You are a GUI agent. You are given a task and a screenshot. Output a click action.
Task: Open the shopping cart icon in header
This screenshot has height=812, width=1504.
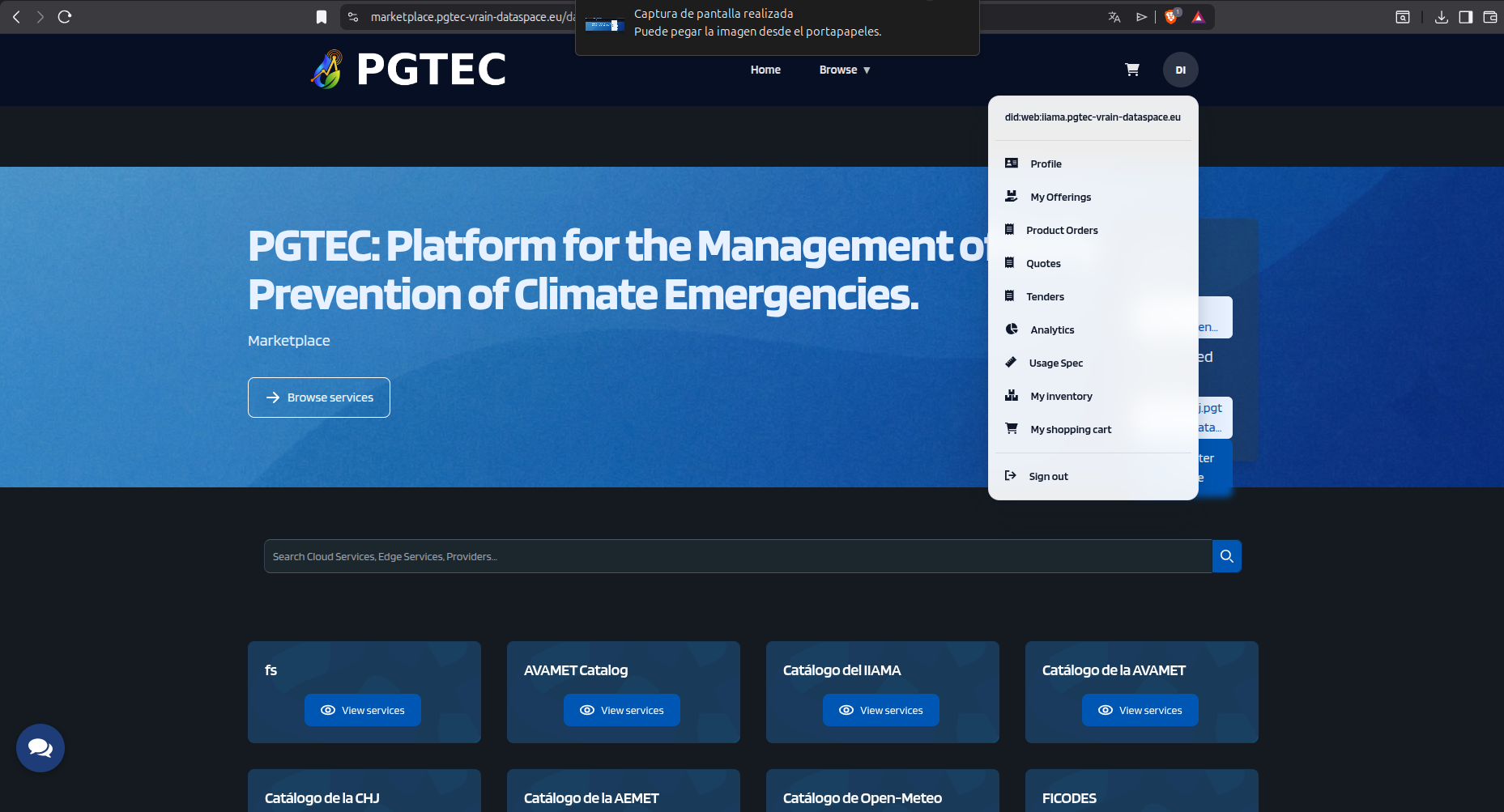[1132, 70]
